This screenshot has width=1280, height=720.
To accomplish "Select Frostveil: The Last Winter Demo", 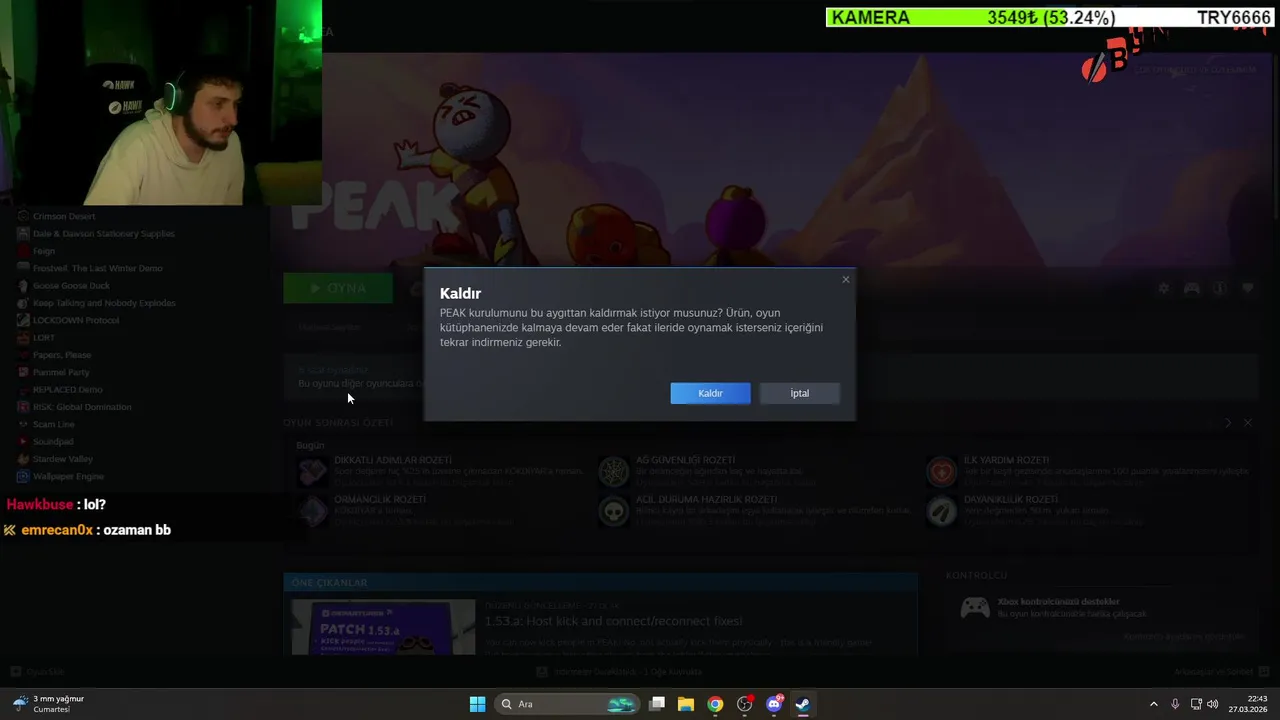I will pyautogui.click(x=97, y=268).
